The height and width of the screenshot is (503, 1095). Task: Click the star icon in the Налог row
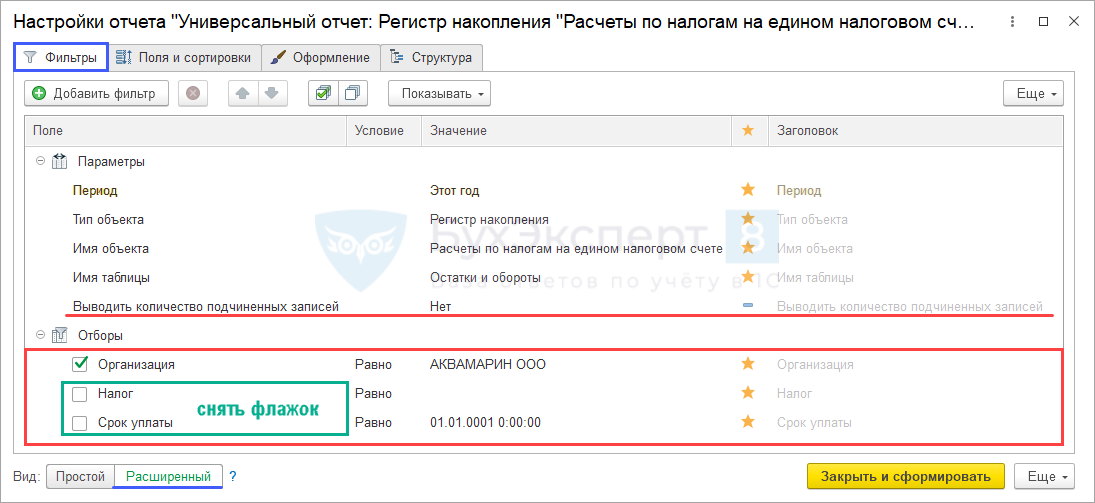[x=747, y=393]
